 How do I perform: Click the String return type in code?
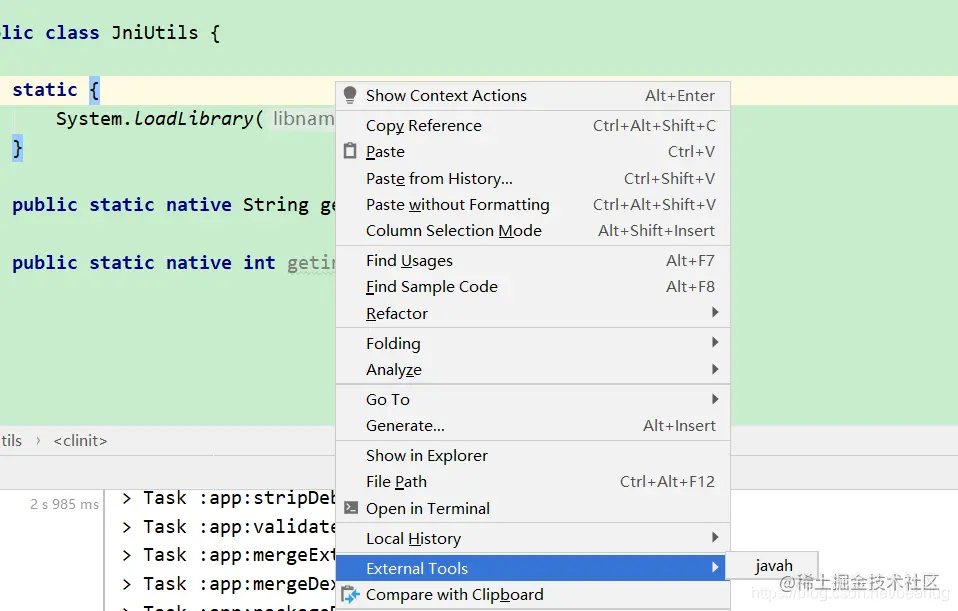(x=276, y=205)
